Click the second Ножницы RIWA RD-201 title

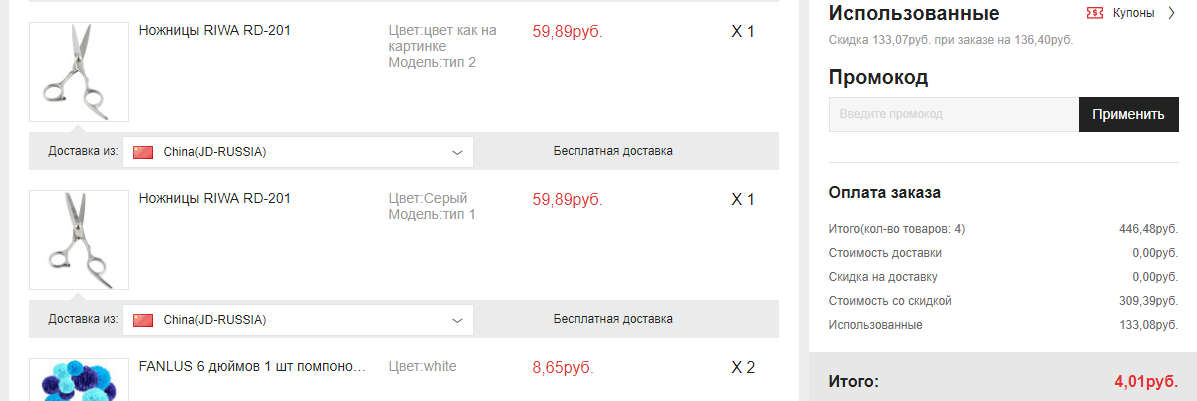click(x=215, y=199)
